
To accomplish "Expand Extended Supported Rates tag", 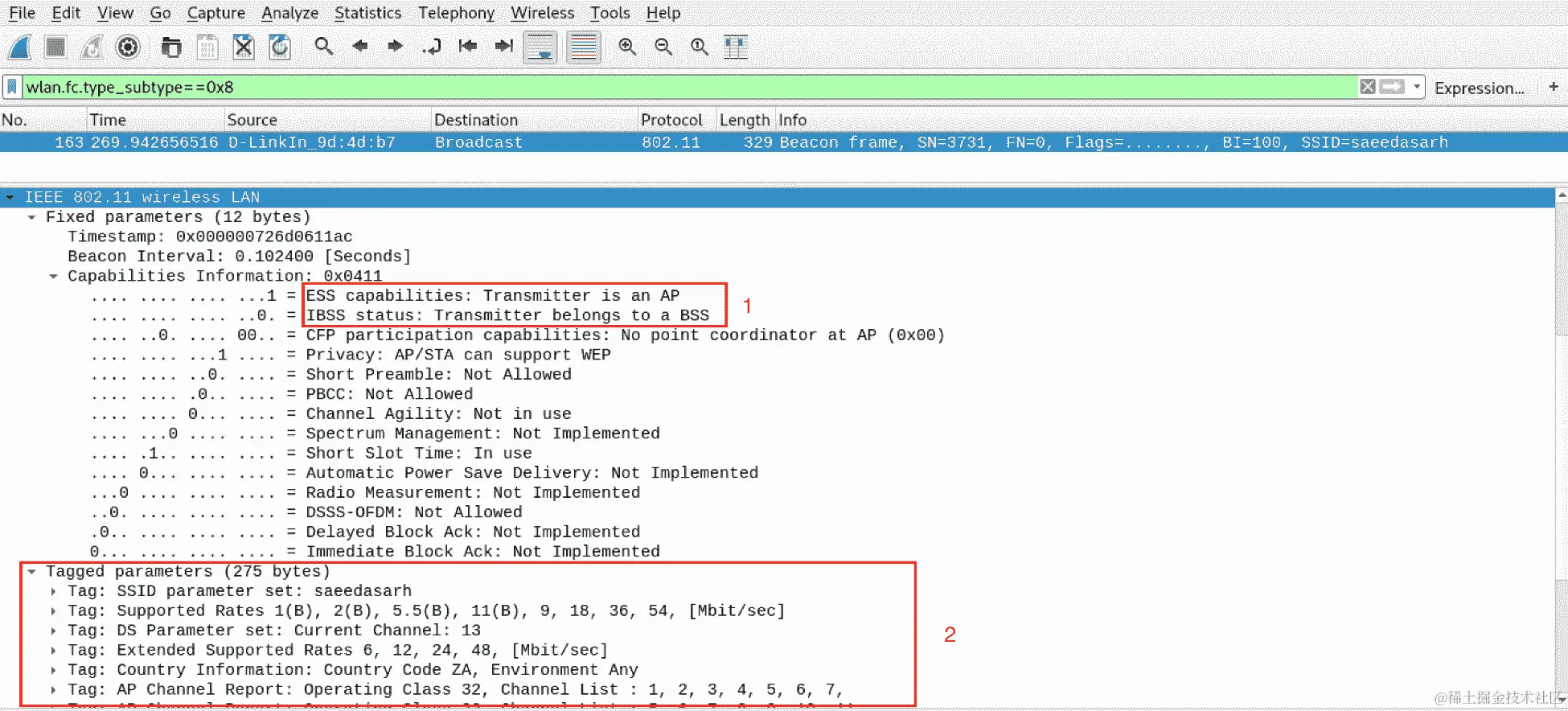I will click(53, 651).
